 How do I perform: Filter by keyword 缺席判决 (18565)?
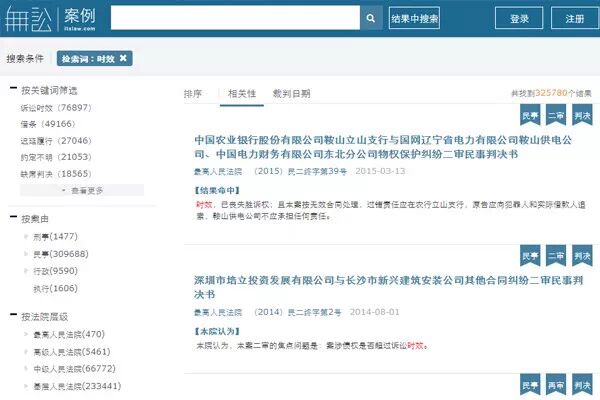tap(56, 174)
